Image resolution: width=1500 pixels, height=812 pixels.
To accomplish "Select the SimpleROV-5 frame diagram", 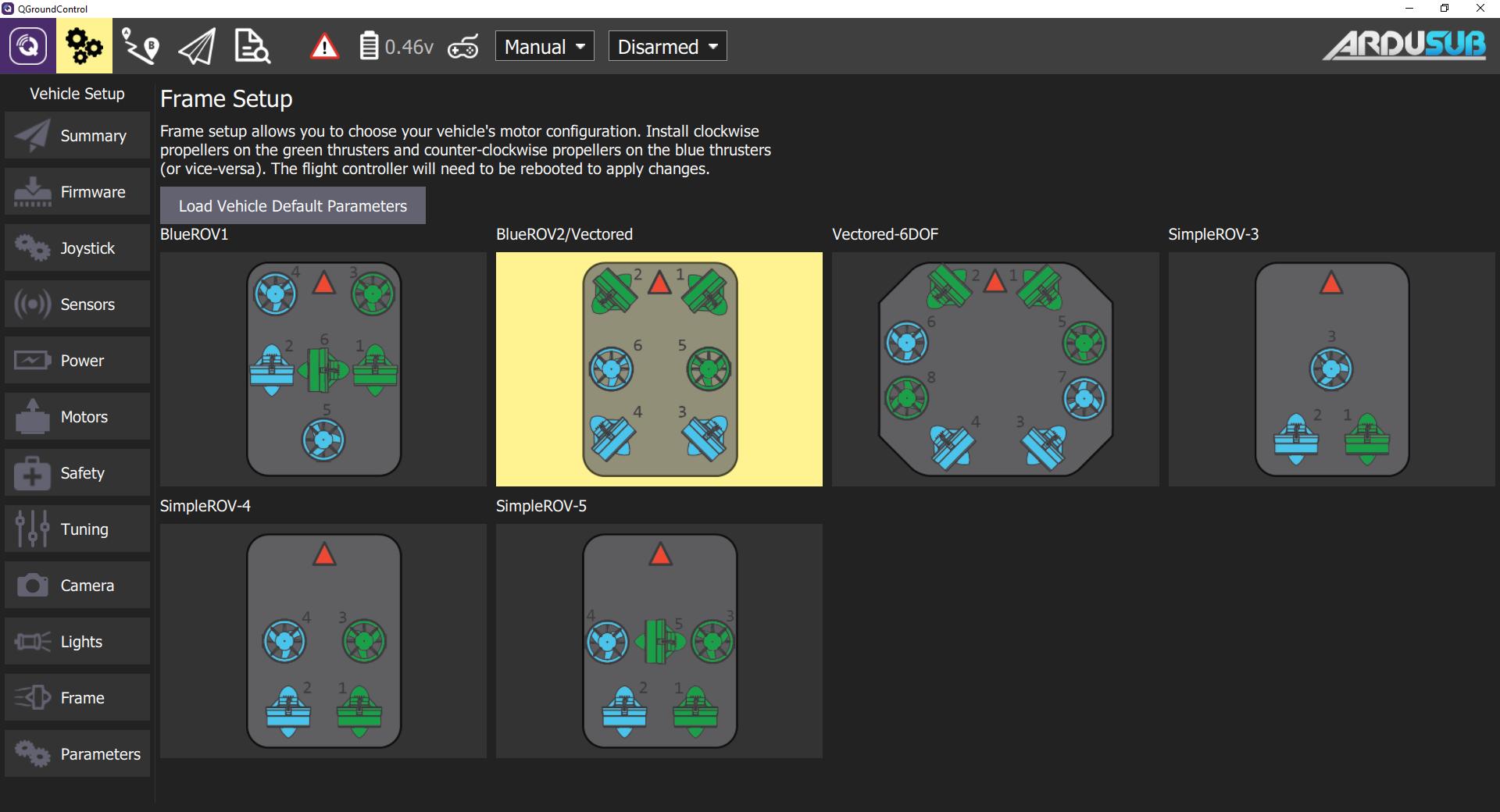I will [x=659, y=641].
